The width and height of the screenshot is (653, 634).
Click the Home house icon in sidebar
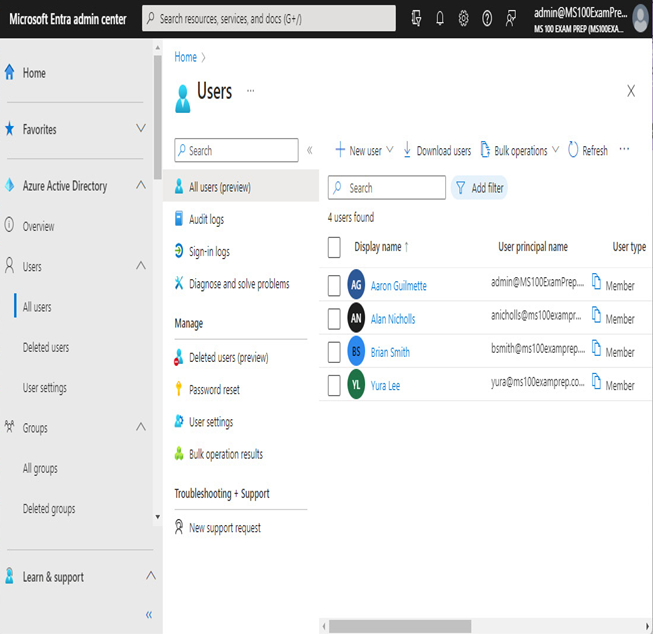(10, 72)
